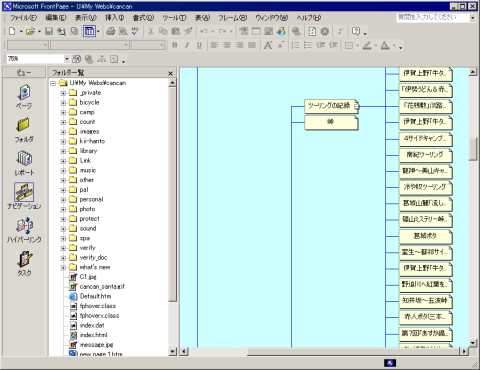Image resolution: width=480 pixels, height=370 pixels.
Task: Click the navigation view vertical scrollbar thumb
Action: (473, 149)
